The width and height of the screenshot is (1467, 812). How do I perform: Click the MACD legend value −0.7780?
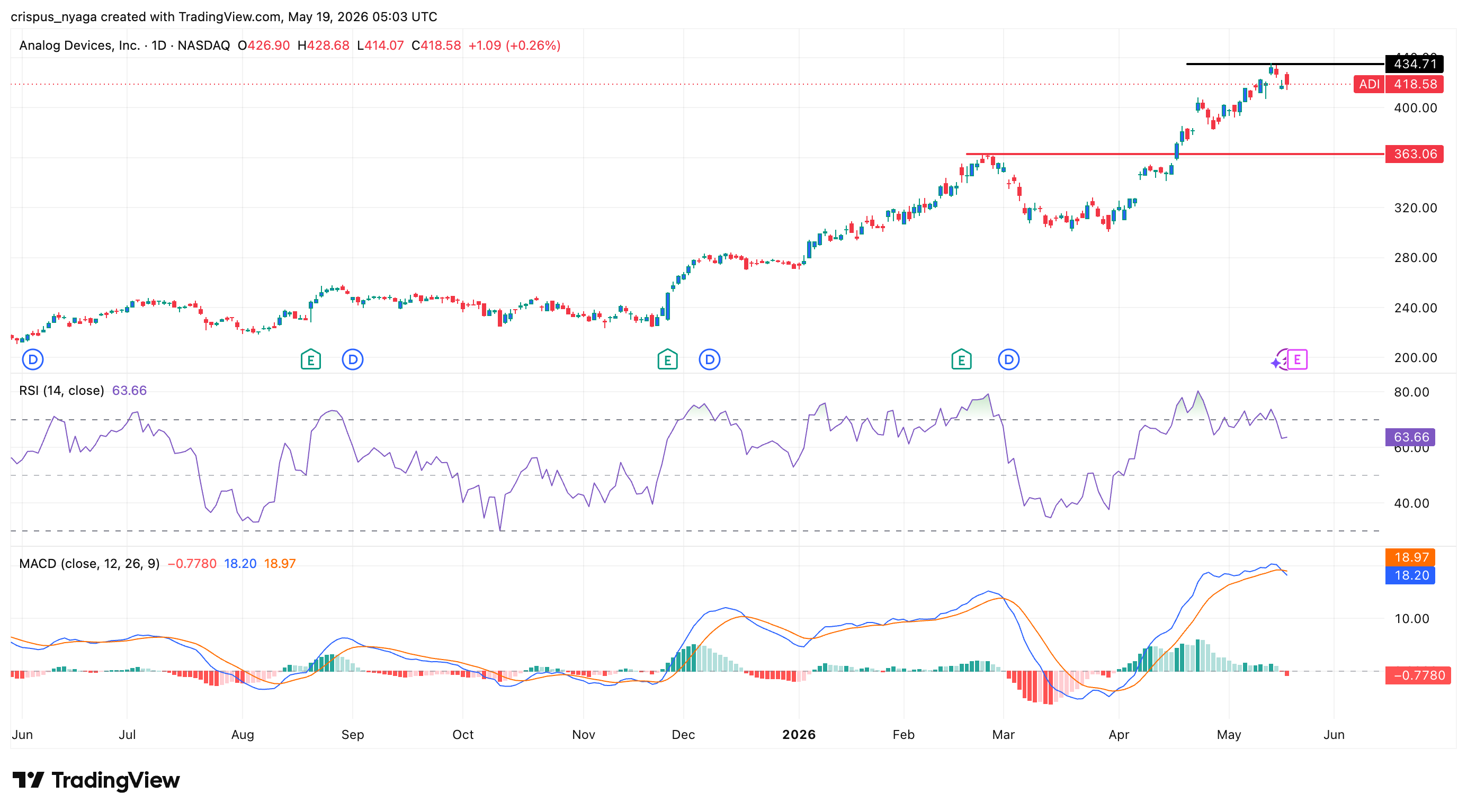(x=192, y=563)
